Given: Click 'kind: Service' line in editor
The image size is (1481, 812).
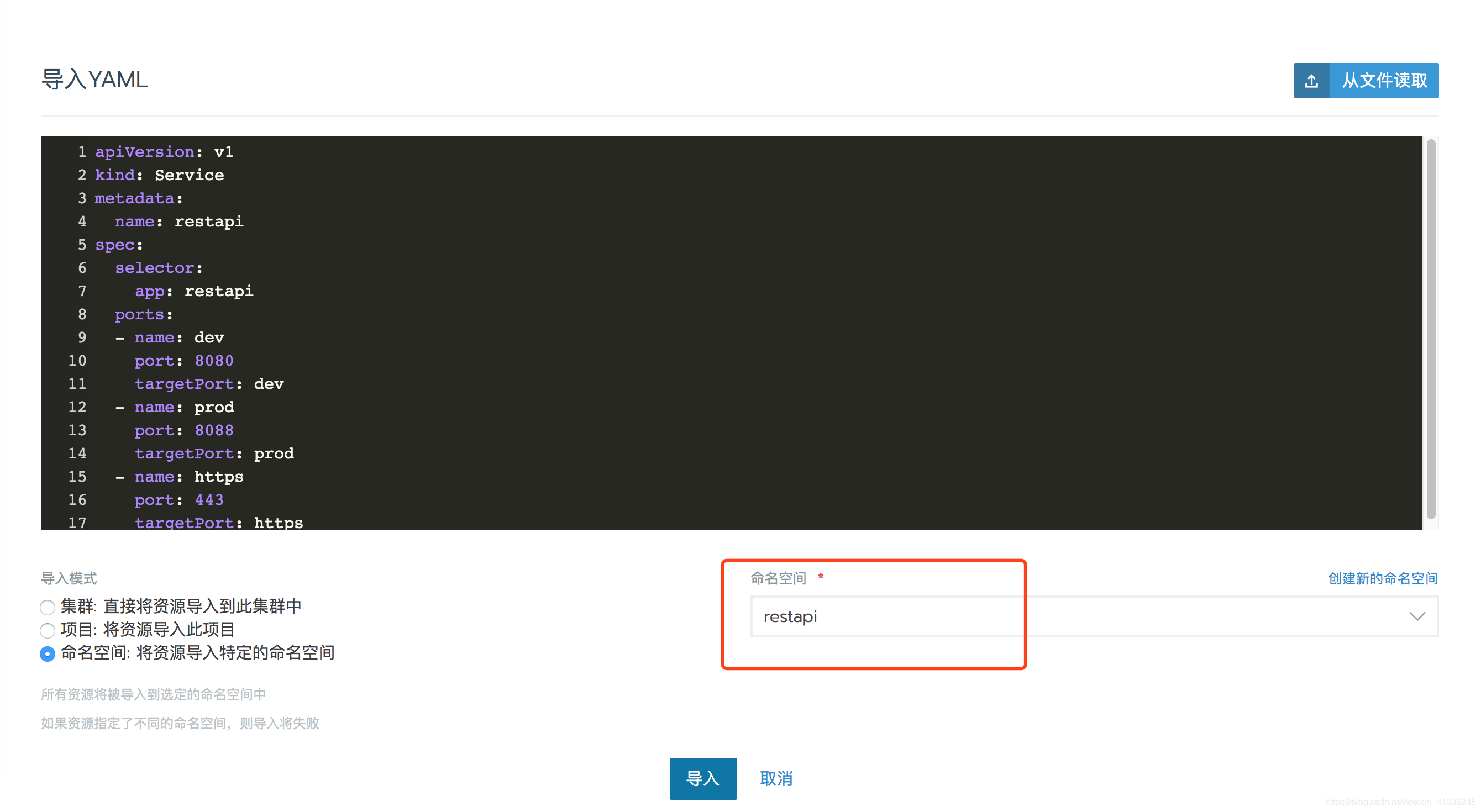Looking at the screenshot, I should (x=159, y=175).
